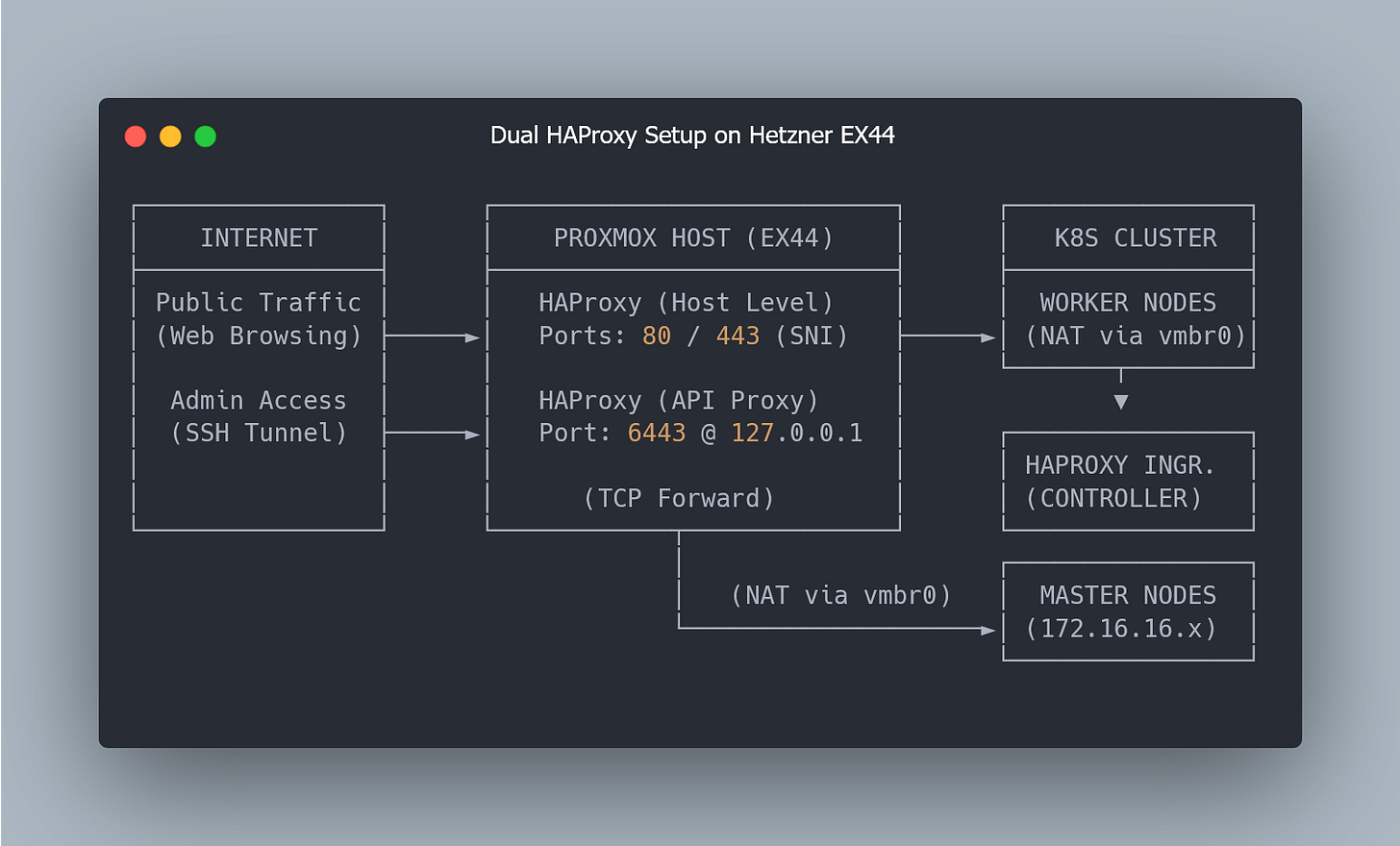Image resolution: width=1400 pixels, height=846 pixels.
Task: Maximize the window with the green button
Action: 205,137
